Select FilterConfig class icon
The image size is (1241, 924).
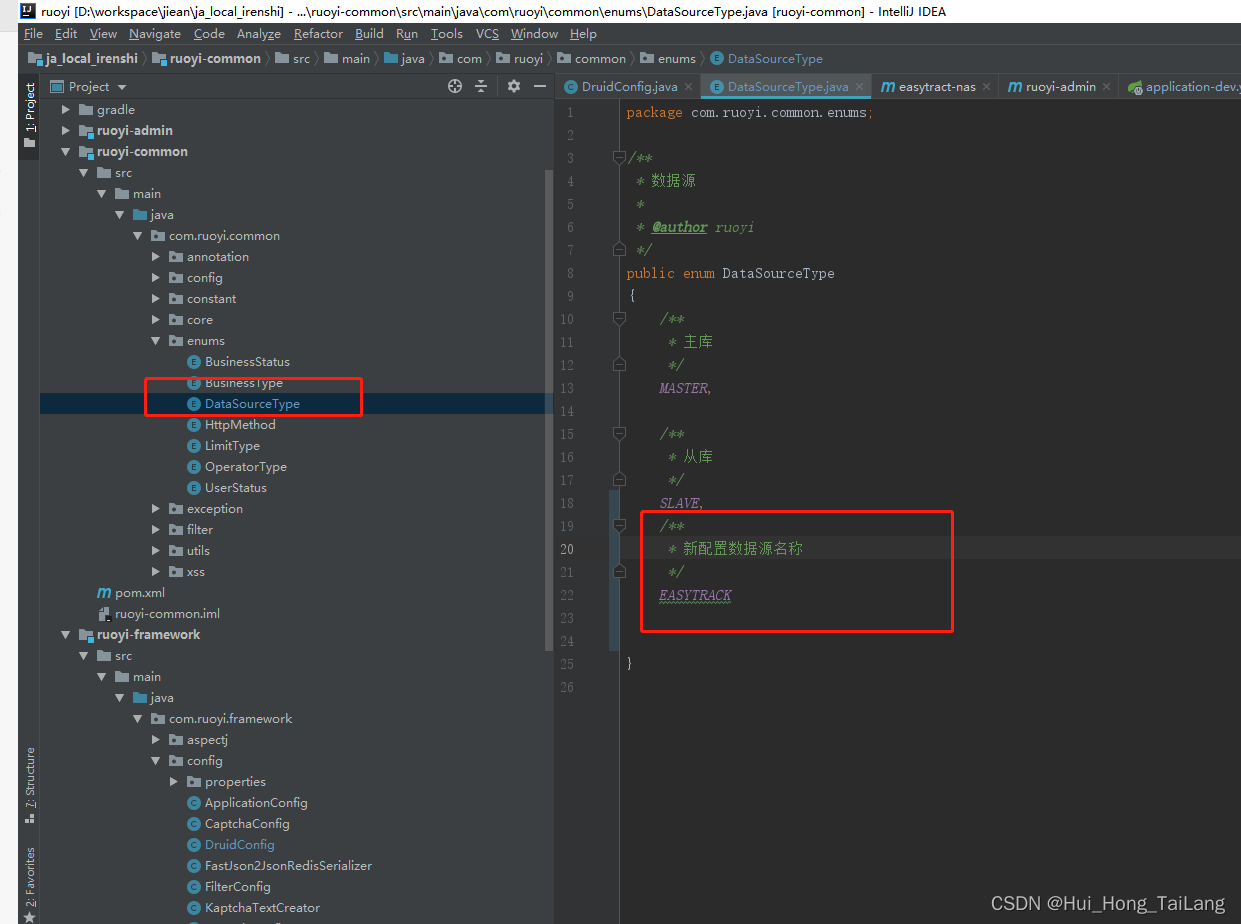point(195,887)
